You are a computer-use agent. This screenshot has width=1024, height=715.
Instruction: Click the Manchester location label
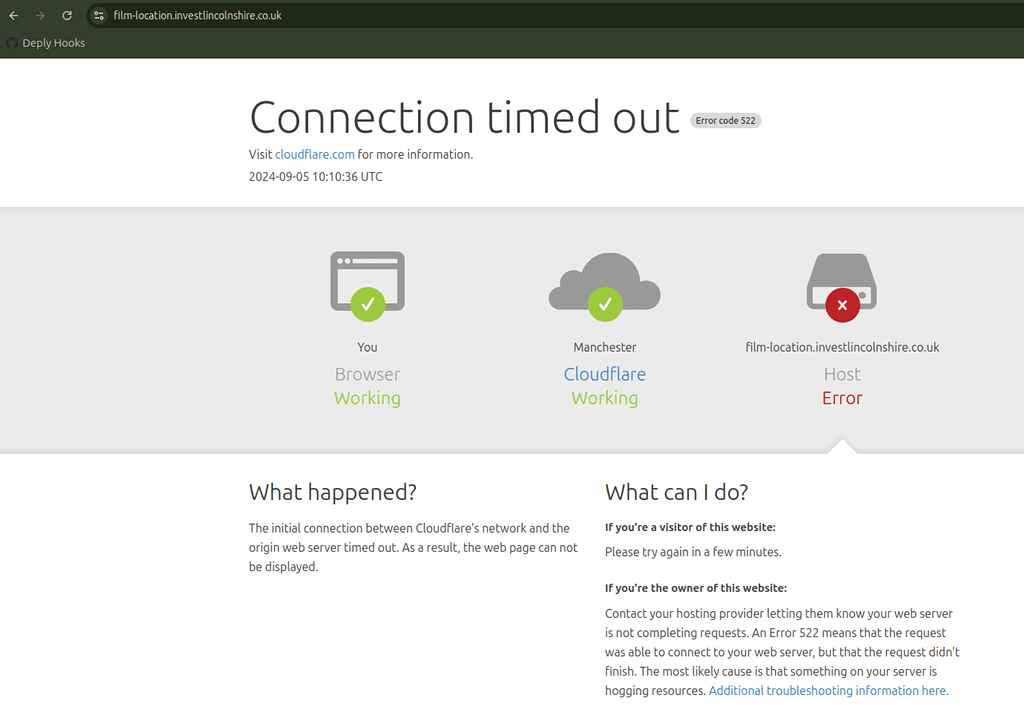point(605,347)
